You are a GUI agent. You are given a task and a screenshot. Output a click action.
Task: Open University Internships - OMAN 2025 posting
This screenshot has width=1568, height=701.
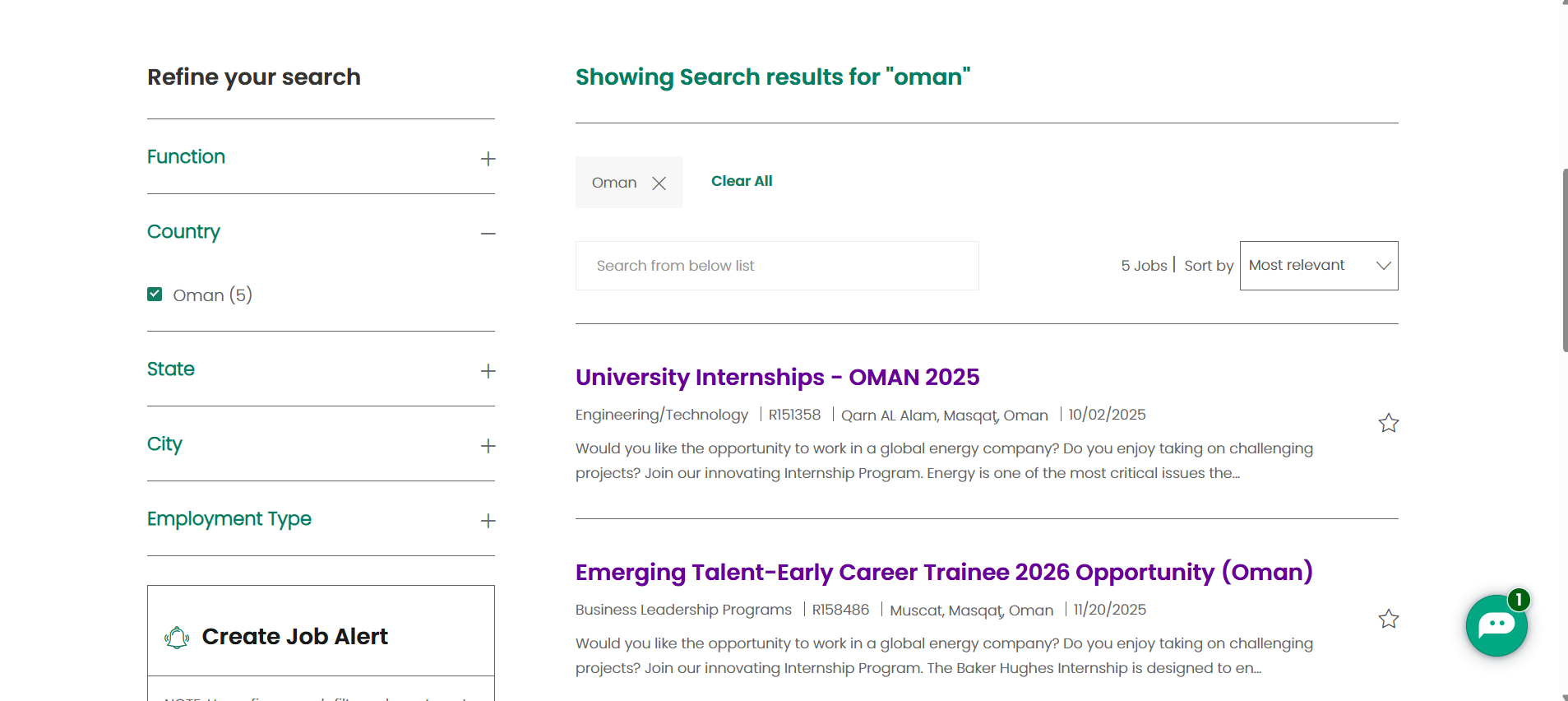click(777, 377)
